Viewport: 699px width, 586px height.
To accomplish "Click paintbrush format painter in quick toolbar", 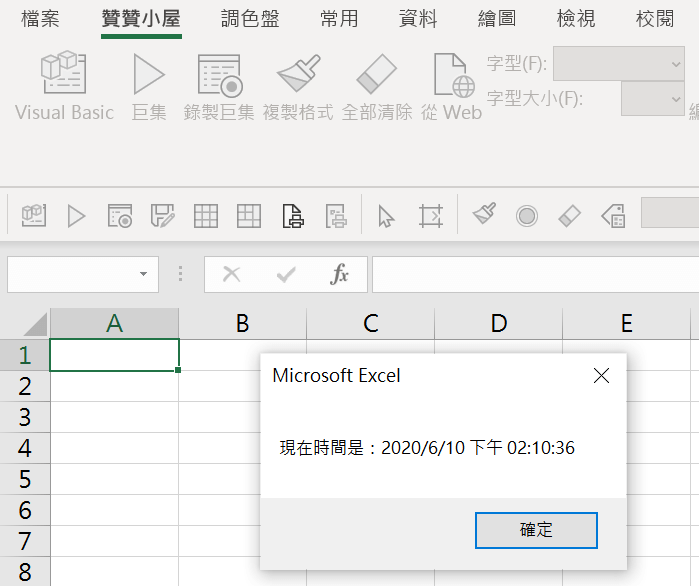I will click(484, 214).
